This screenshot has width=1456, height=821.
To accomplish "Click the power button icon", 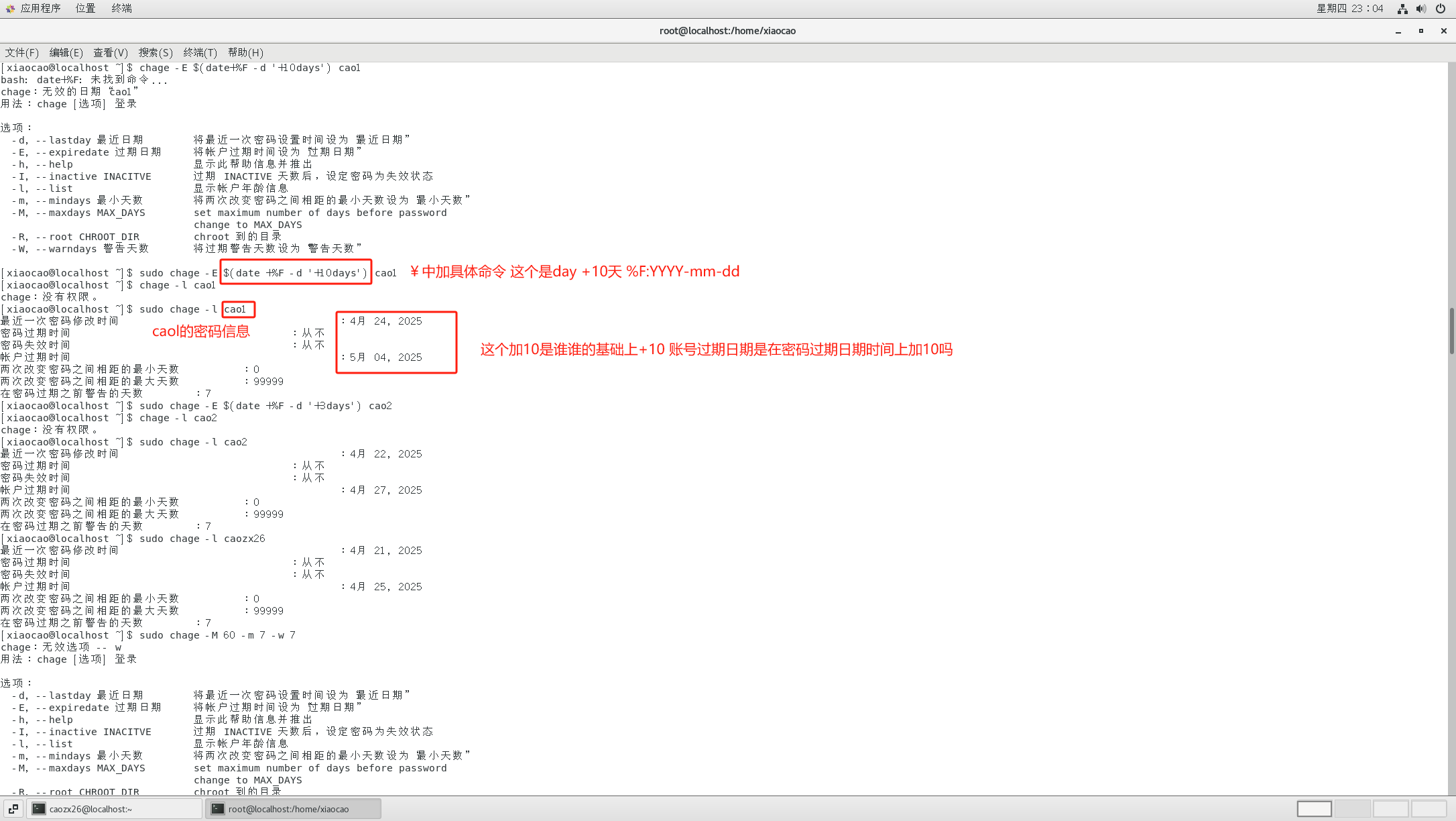I will (1440, 9).
